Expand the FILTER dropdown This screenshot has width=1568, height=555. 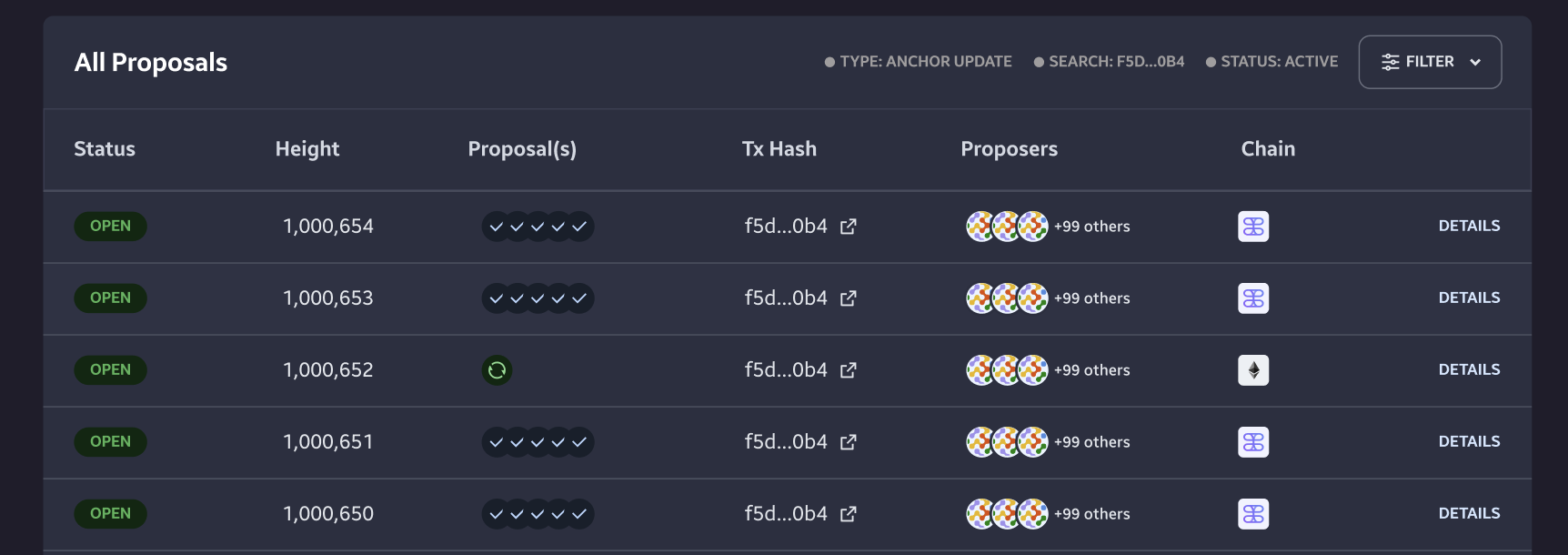[1475, 62]
